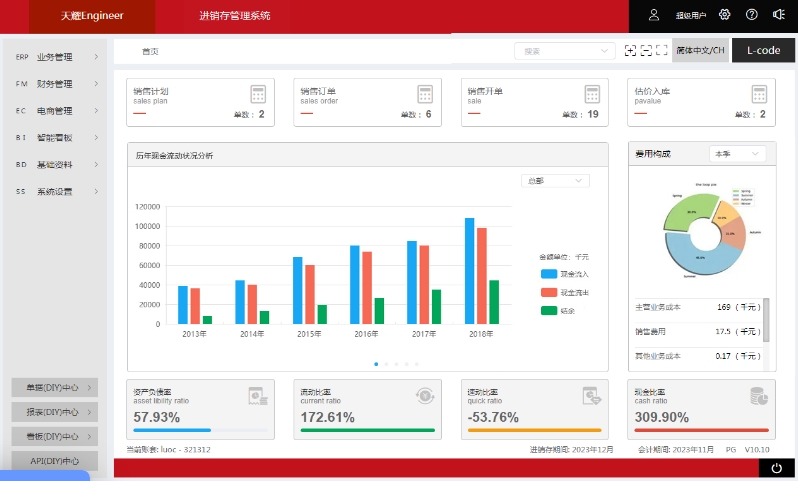Click calculator icon on 销售订单 card
The height and width of the screenshot is (481, 798).
point(425,95)
